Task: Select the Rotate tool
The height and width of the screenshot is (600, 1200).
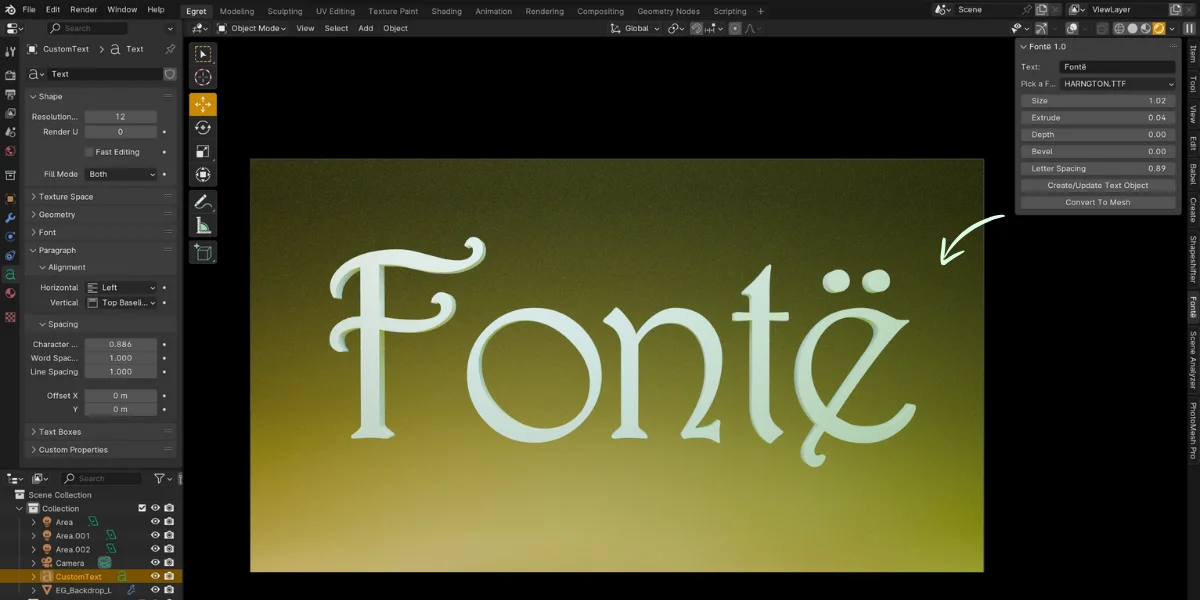Action: [x=203, y=128]
